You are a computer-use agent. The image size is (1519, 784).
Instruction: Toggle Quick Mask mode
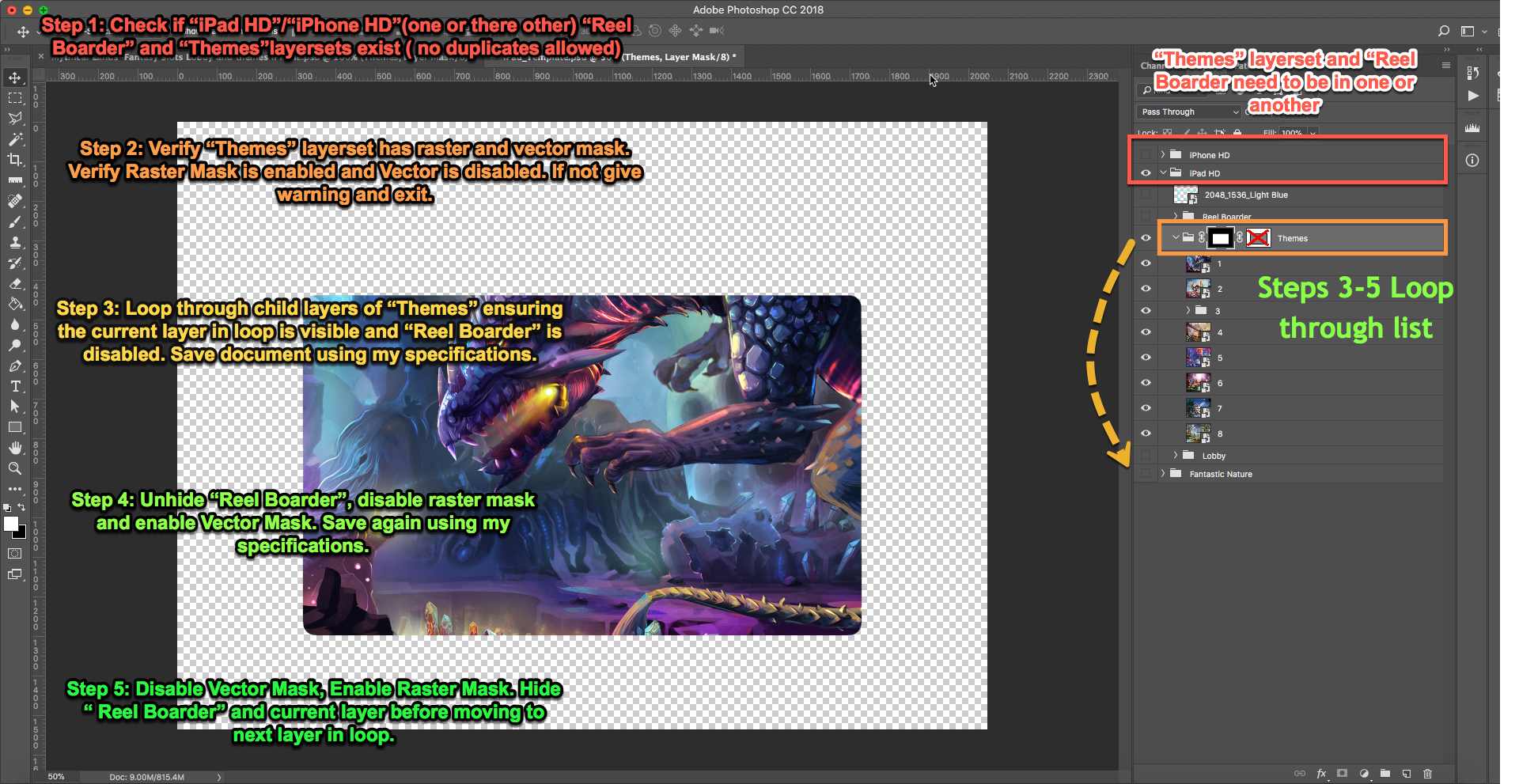point(15,553)
